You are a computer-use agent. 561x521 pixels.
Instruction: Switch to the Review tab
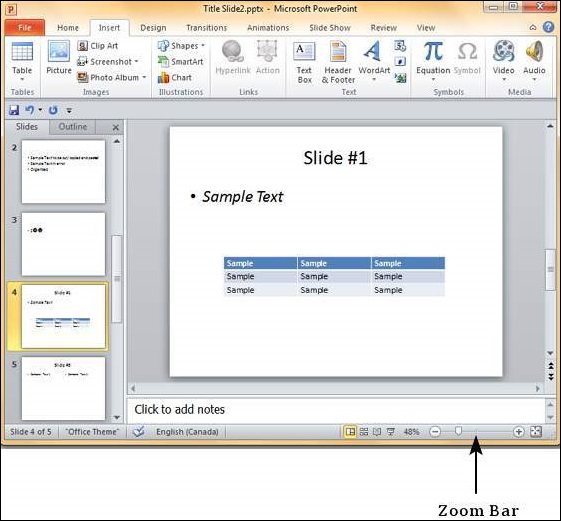click(384, 28)
